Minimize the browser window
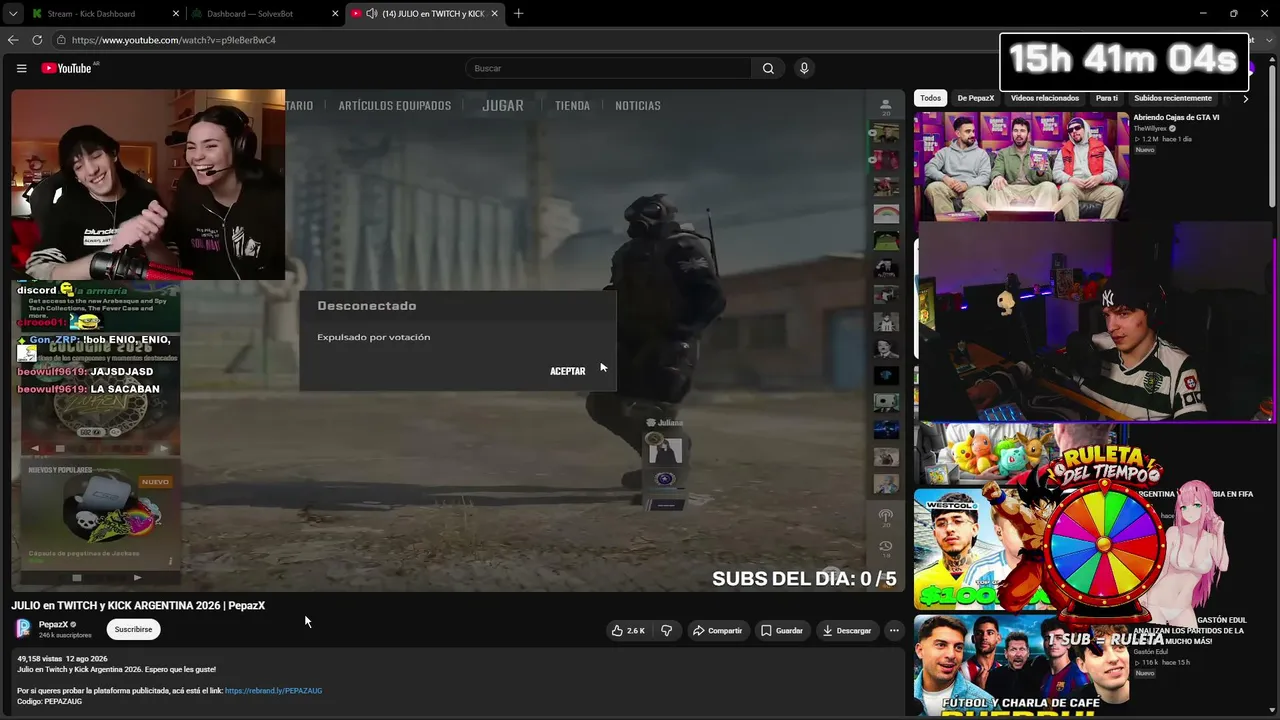The image size is (1280, 720). 1203,14
